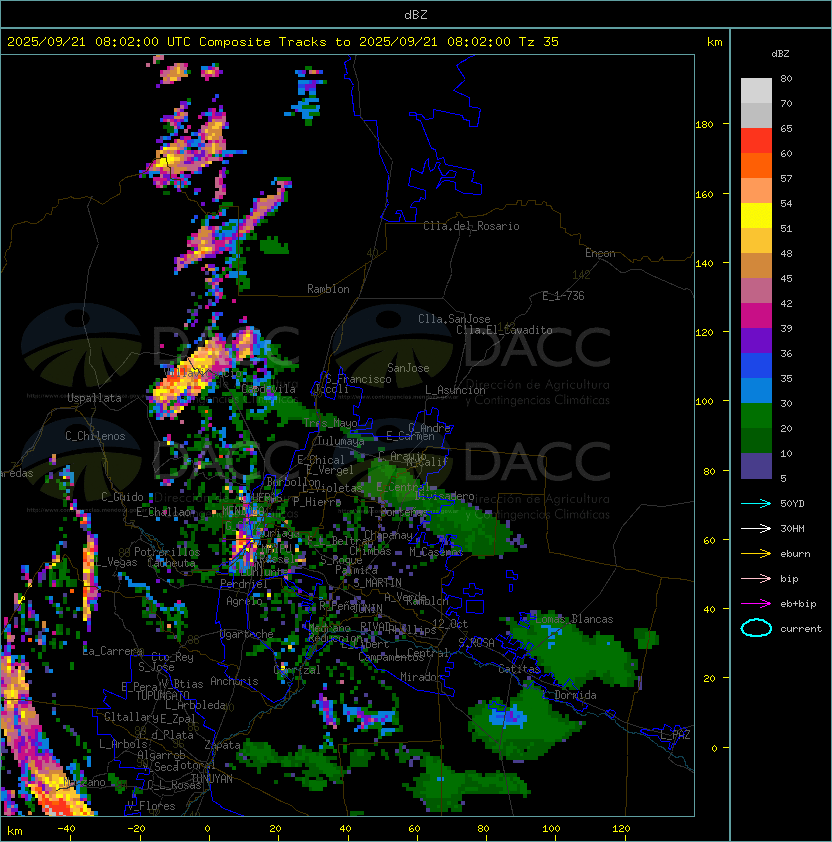
Task: Click the '180' tick on right axis
Action: click(x=704, y=125)
